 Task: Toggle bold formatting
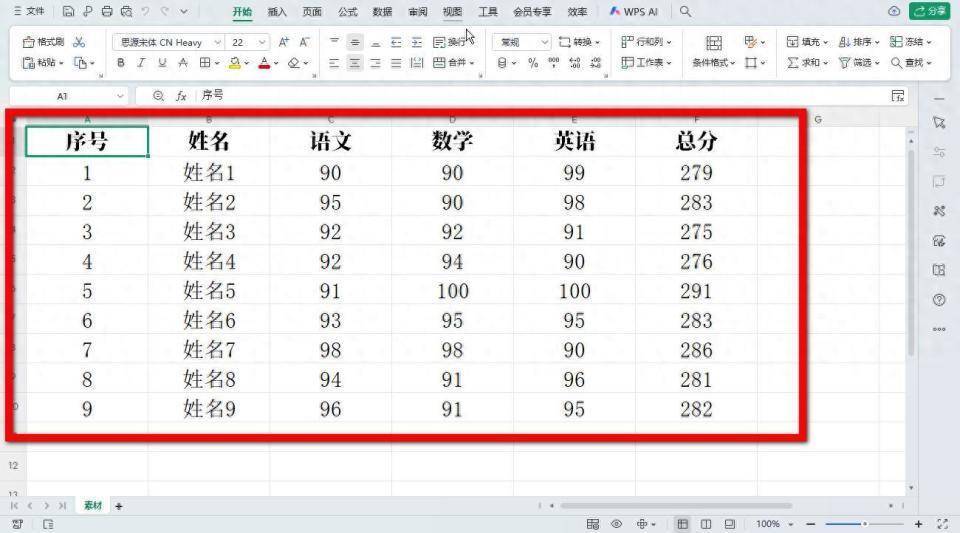(x=121, y=63)
